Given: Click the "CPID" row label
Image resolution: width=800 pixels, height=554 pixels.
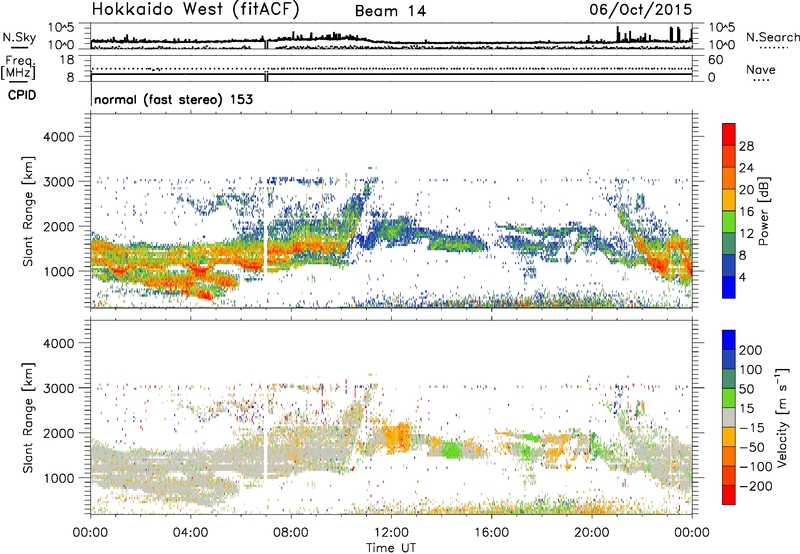Looking at the screenshot, I should click(x=22, y=95).
